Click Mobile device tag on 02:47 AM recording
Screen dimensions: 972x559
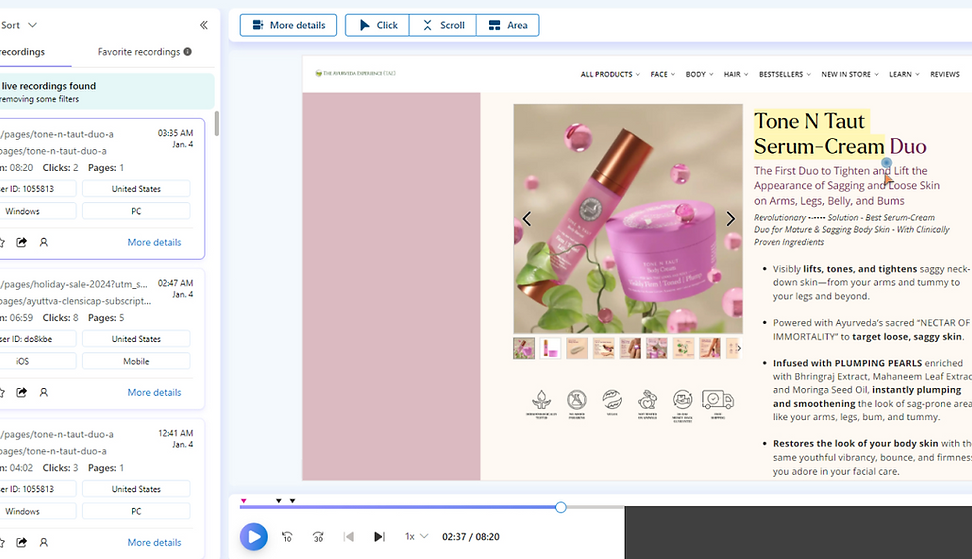coord(136,361)
